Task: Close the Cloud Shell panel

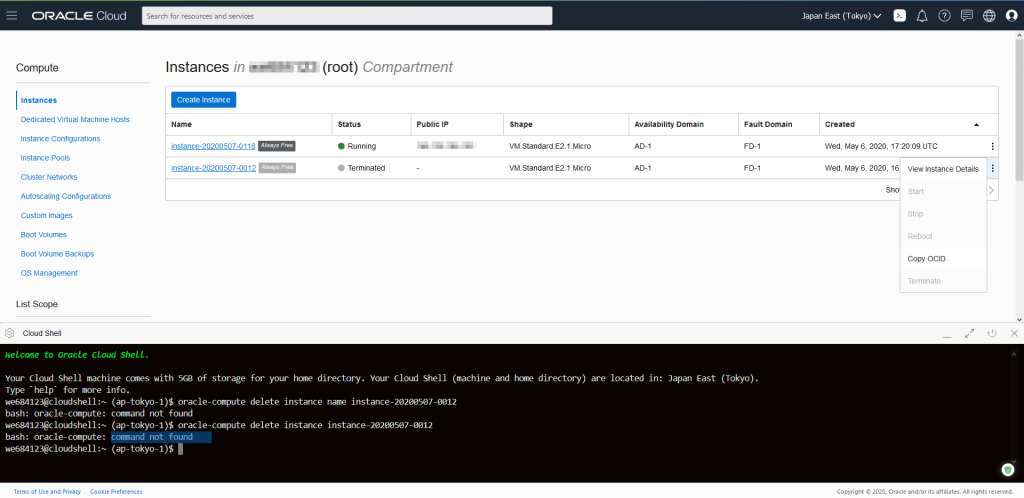Action: (x=1014, y=333)
